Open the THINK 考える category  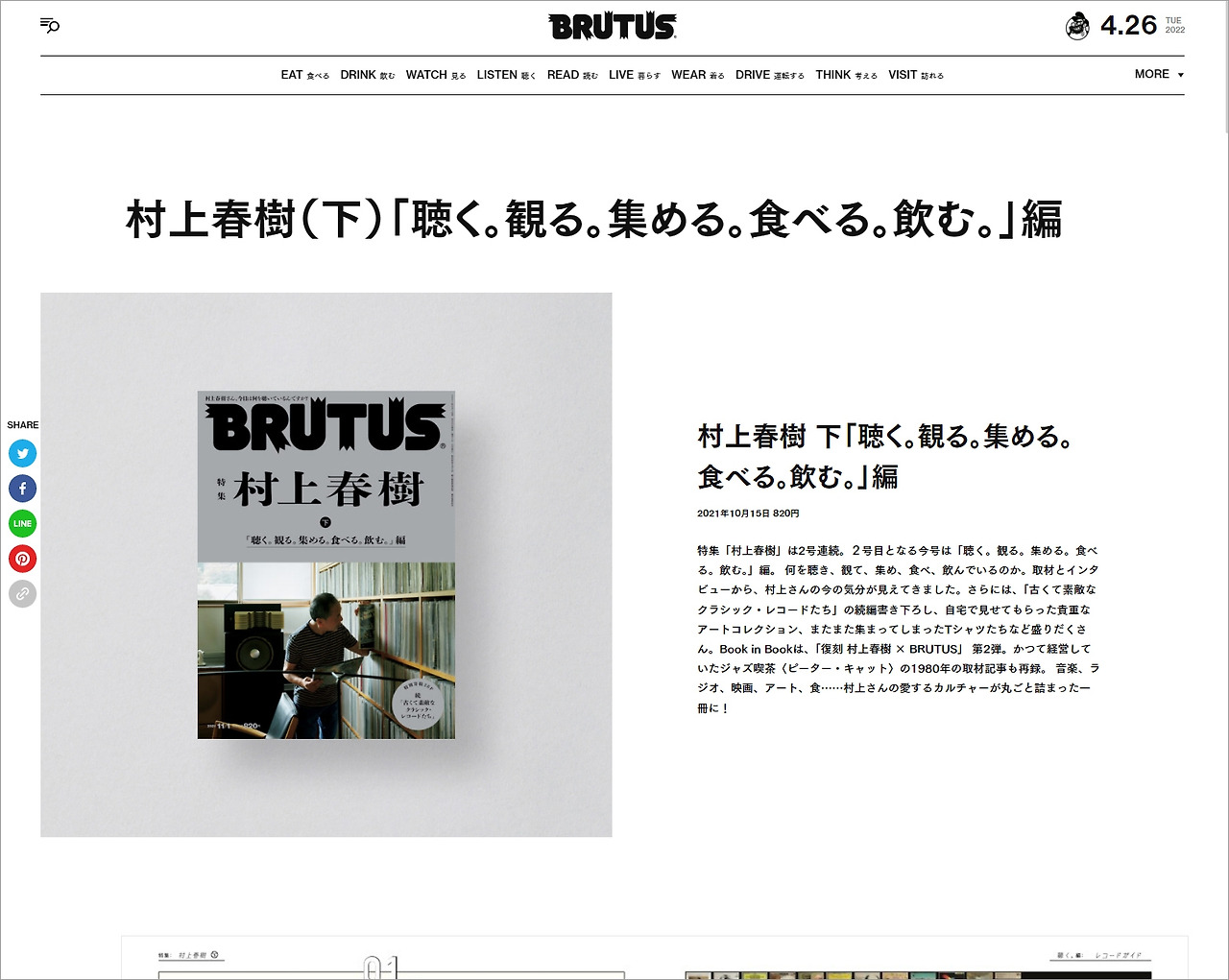pyautogui.click(x=847, y=75)
